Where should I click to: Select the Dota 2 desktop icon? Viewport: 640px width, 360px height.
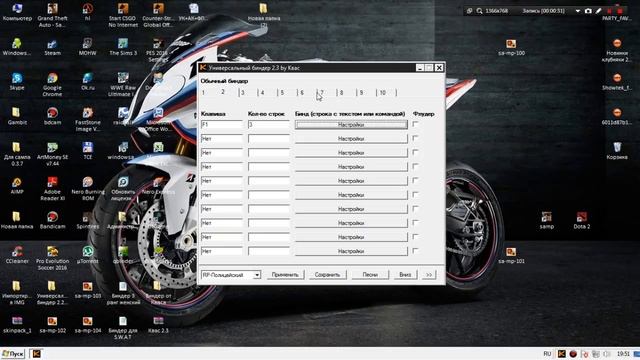(581, 220)
